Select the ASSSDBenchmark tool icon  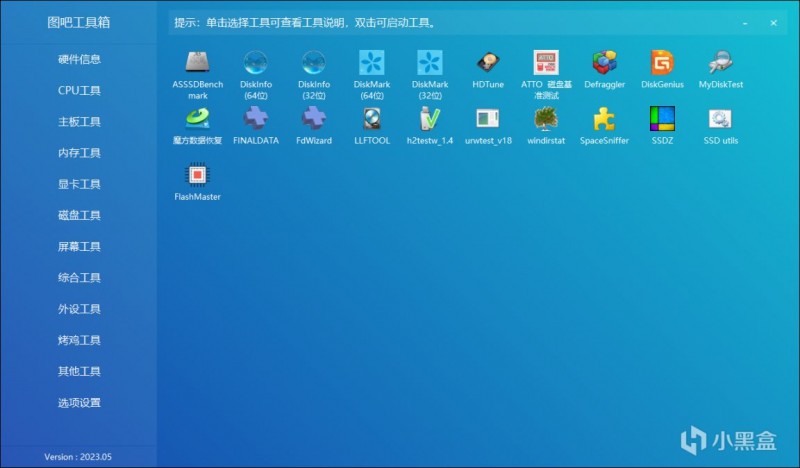pyautogui.click(x=197, y=62)
